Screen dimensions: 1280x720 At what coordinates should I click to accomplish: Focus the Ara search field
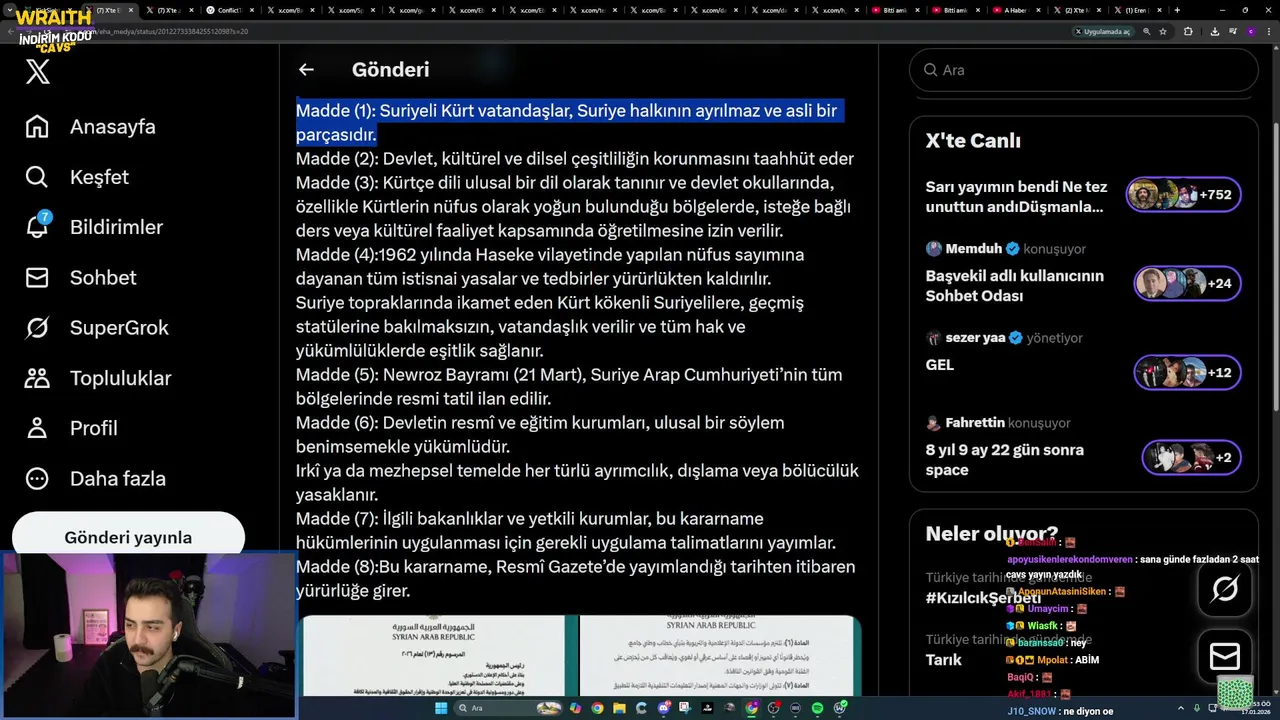pos(1083,70)
